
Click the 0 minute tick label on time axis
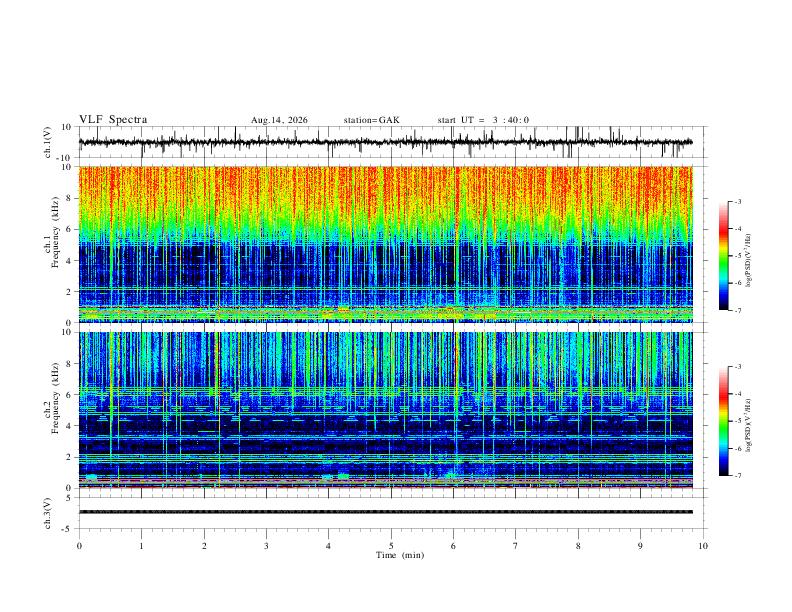(79, 546)
